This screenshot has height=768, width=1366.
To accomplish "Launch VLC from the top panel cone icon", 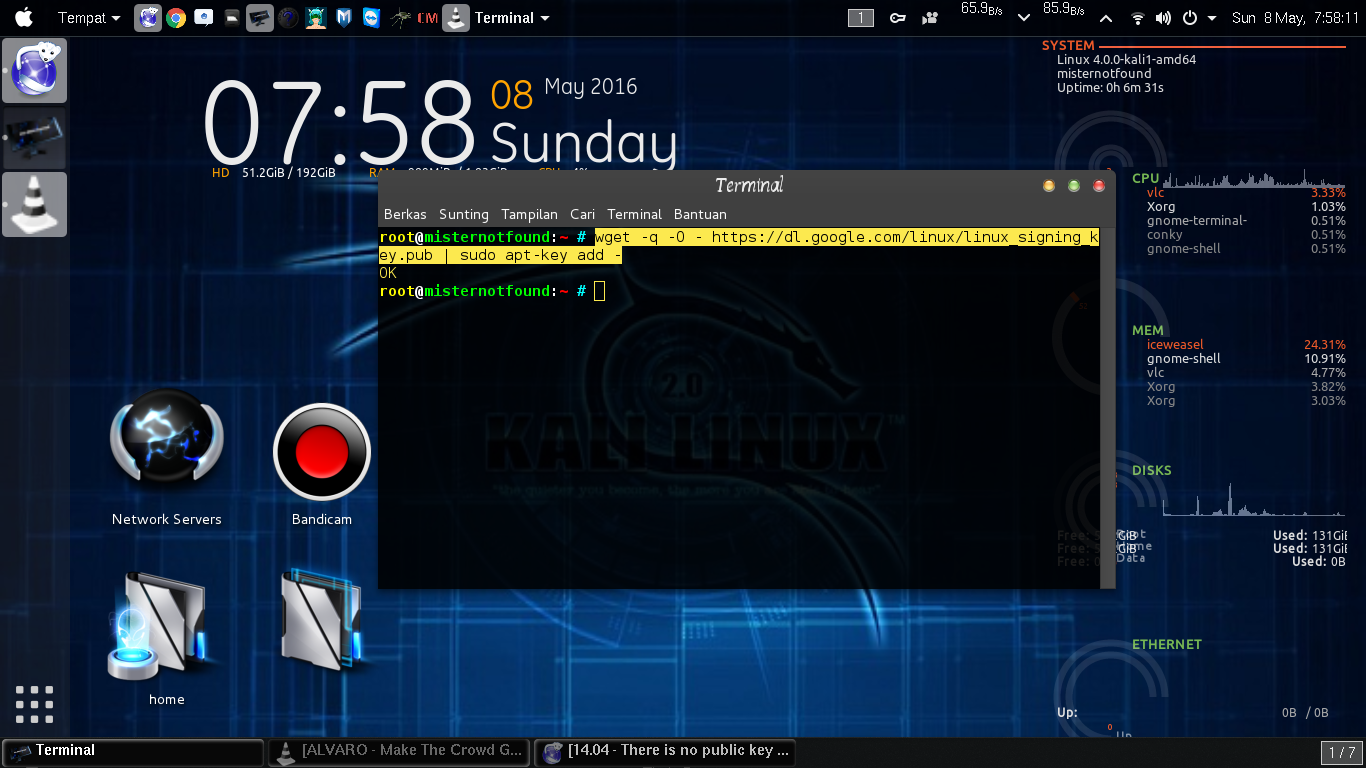I will tap(456, 17).
